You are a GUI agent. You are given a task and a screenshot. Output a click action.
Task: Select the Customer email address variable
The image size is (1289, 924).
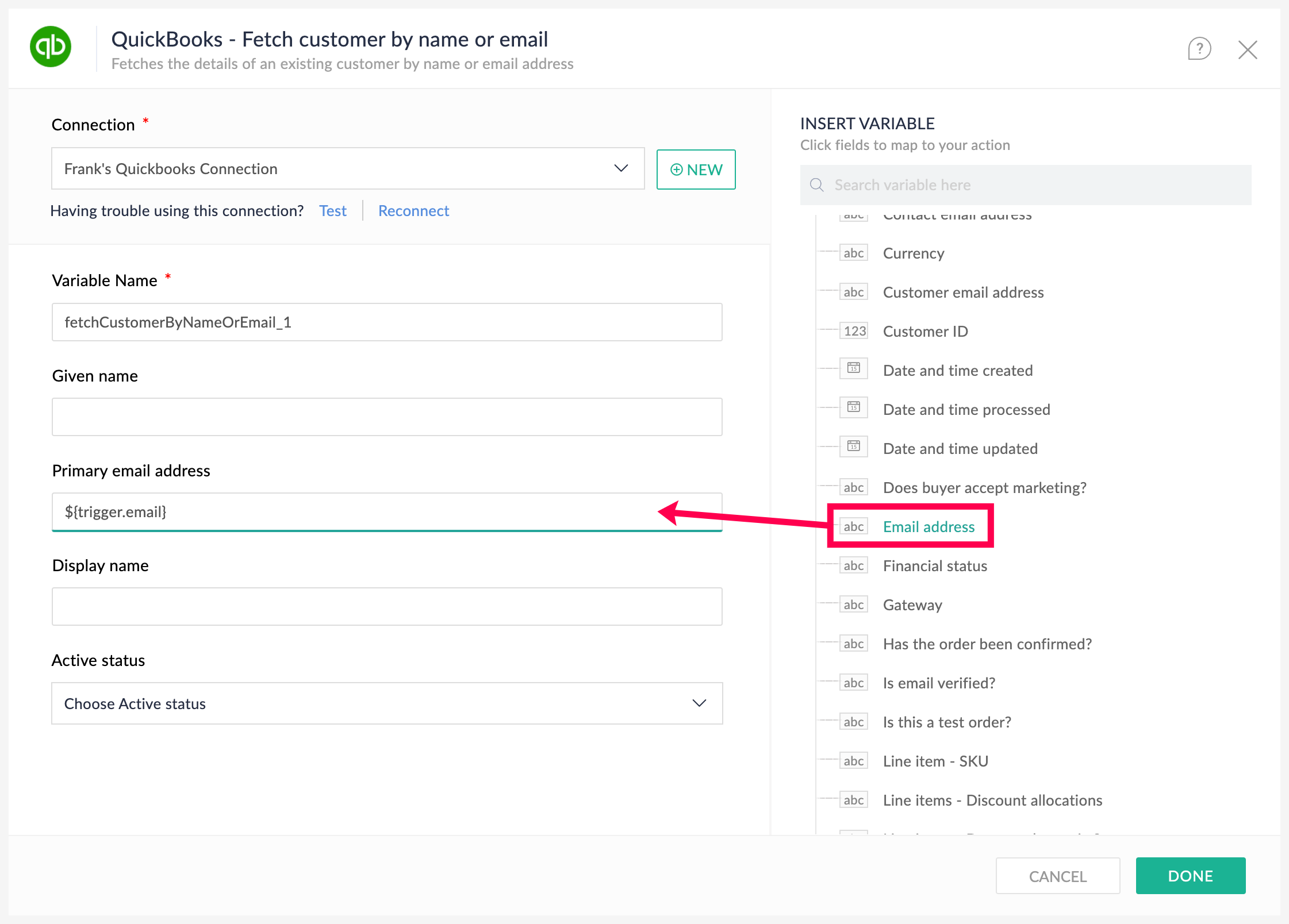pyautogui.click(x=963, y=292)
